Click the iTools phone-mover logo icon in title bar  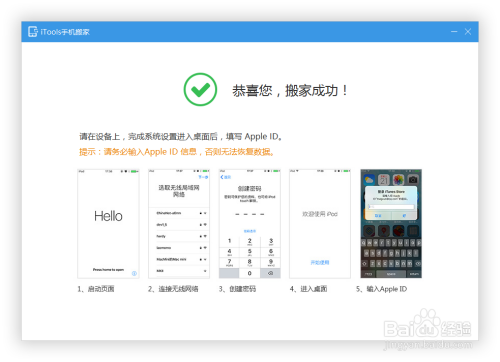point(33,32)
